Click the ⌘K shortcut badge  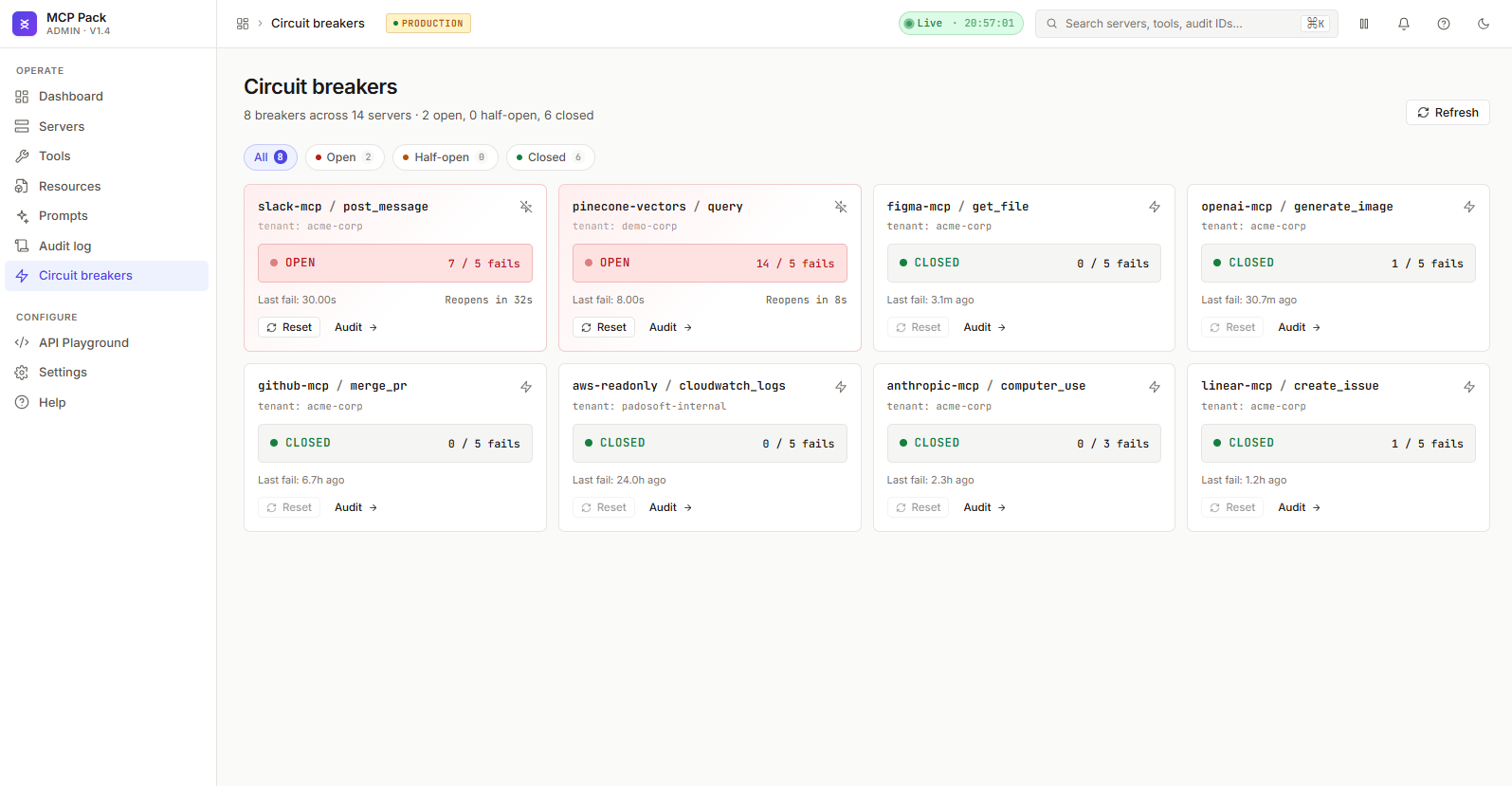point(1316,24)
